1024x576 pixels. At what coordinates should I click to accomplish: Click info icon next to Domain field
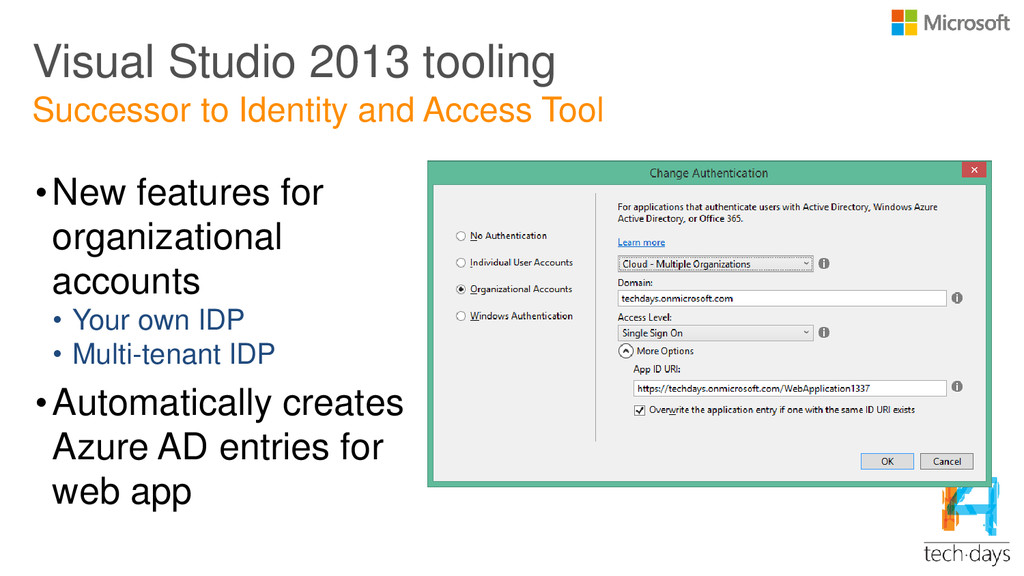pos(957,298)
